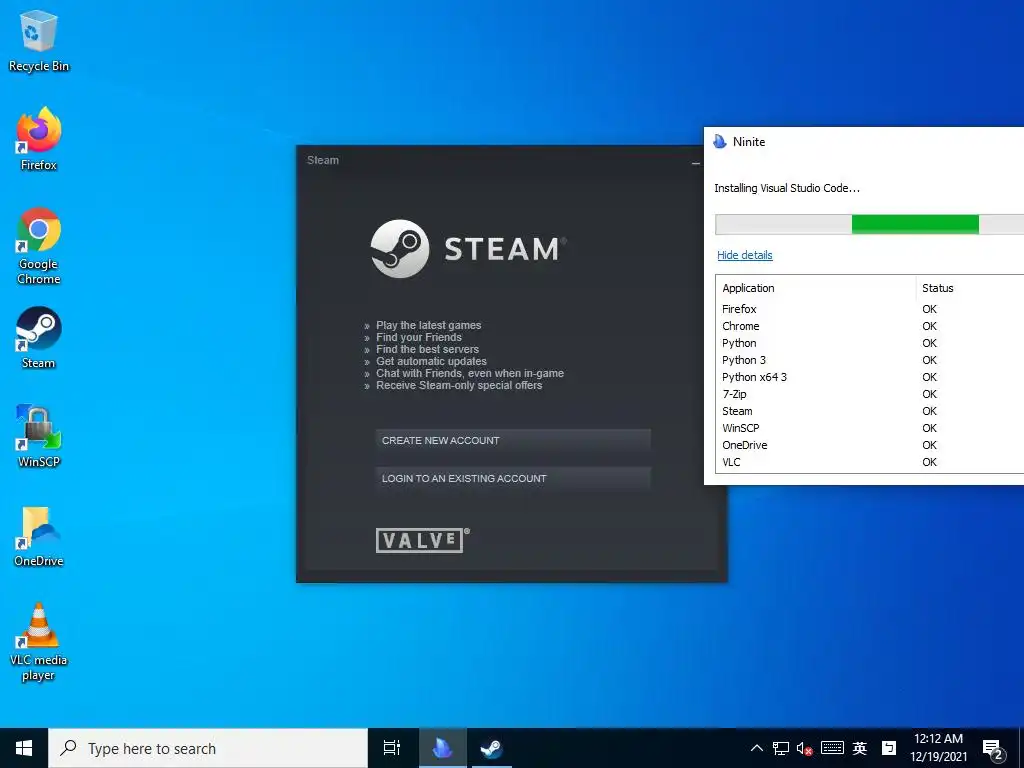Viewport: 1024px width, 768px height.
Task: Select the Chrome row in Ninite list
Action: 870,326
